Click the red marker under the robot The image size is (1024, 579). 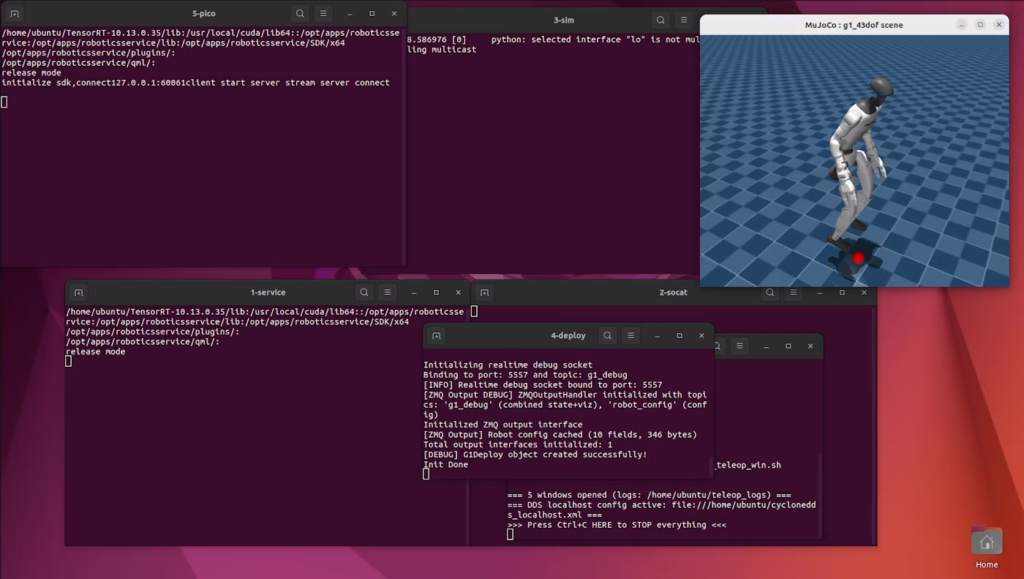pos(858,258)
